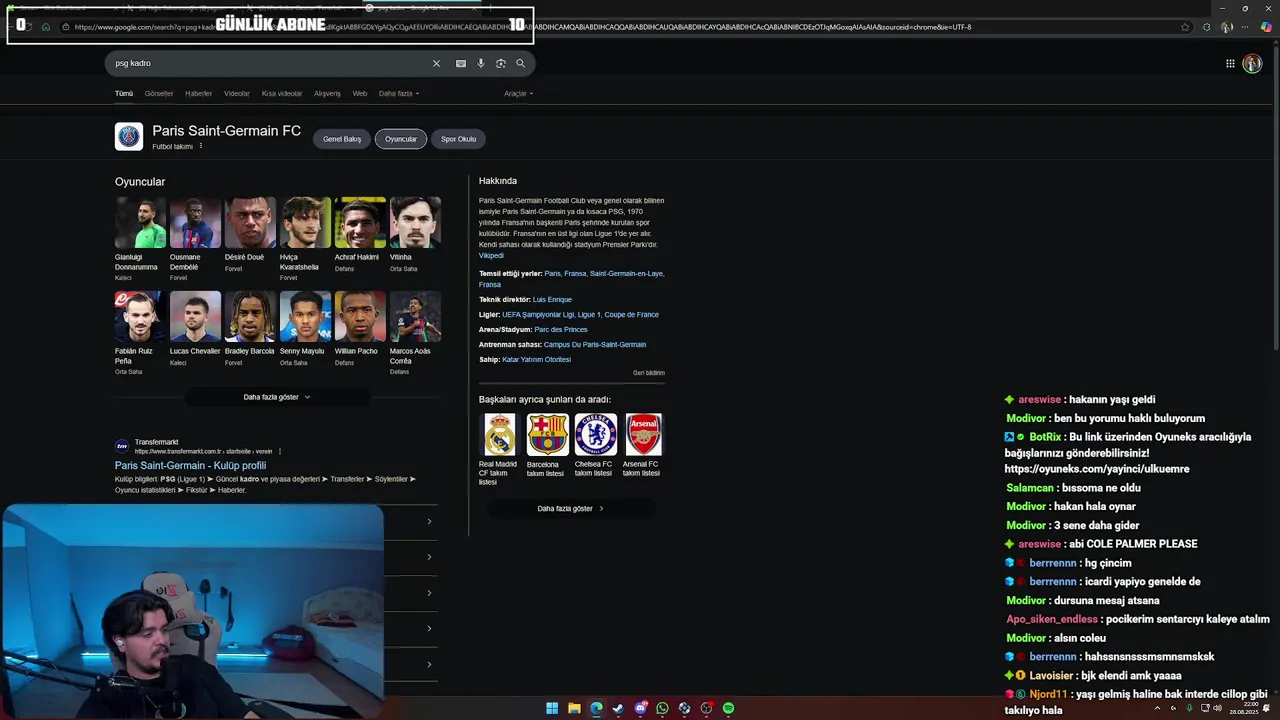Open Barcelona takım listesi card
Screen dimensions: 1280x720
coord(547,445)
